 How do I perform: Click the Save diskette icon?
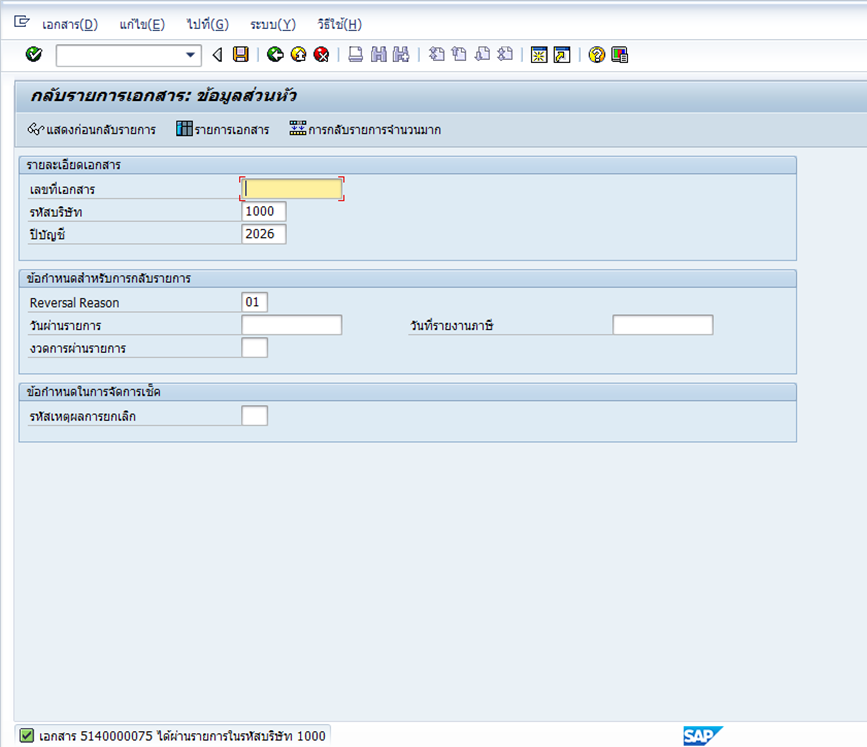pos(241,54)
